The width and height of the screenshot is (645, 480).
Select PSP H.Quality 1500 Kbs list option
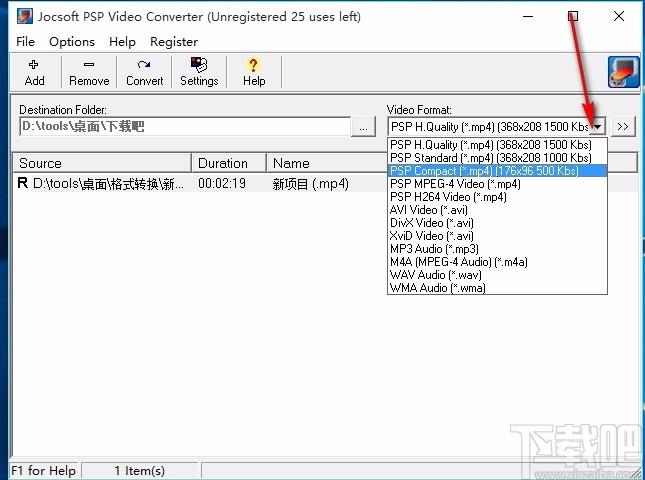(497, 145)
